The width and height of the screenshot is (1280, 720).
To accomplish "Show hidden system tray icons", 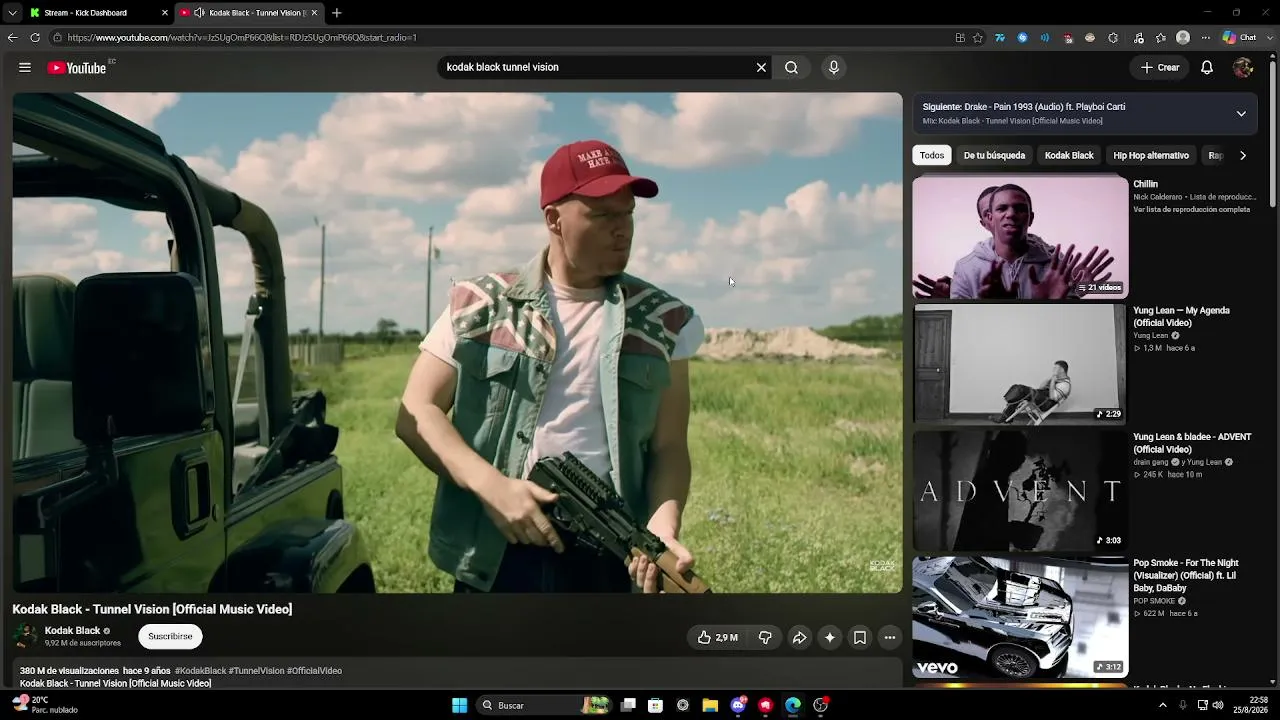I will click(1162, 705).
